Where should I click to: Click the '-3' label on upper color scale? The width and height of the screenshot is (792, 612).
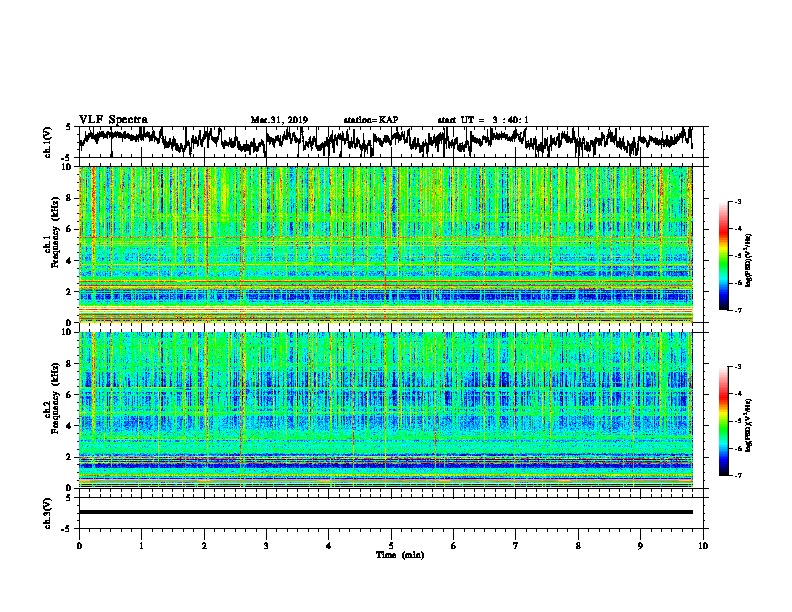pos(737,201)
